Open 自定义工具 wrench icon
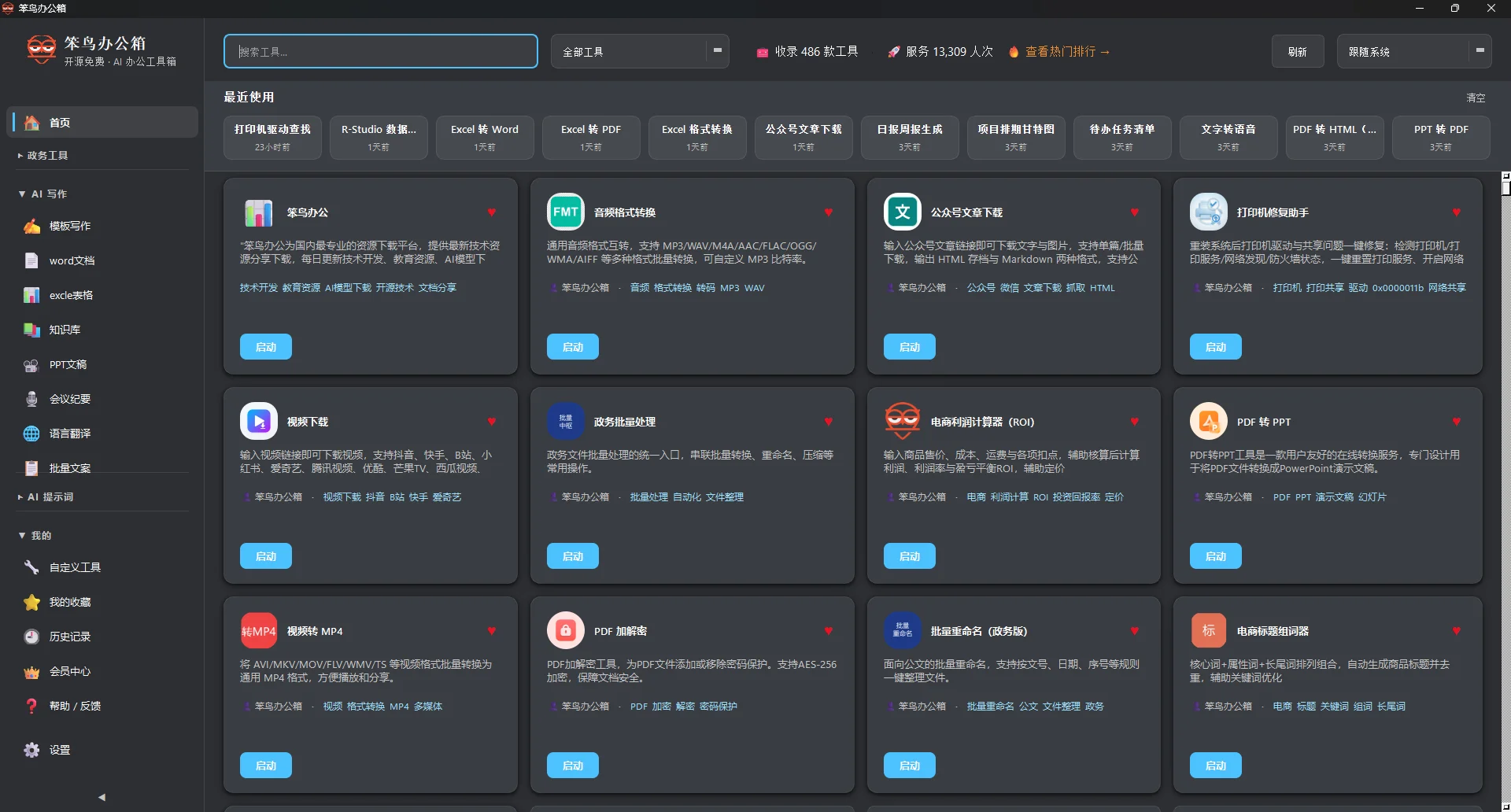 [31, 567]
